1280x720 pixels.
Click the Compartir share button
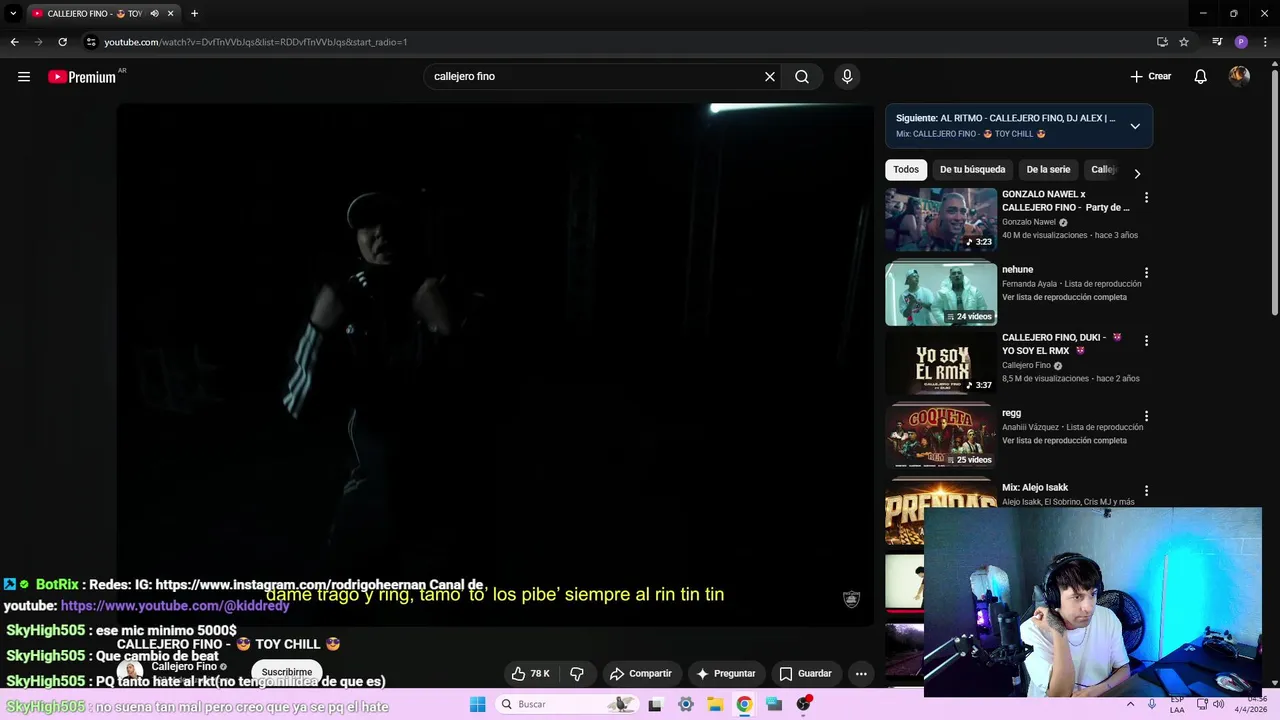tap(641, 674)
